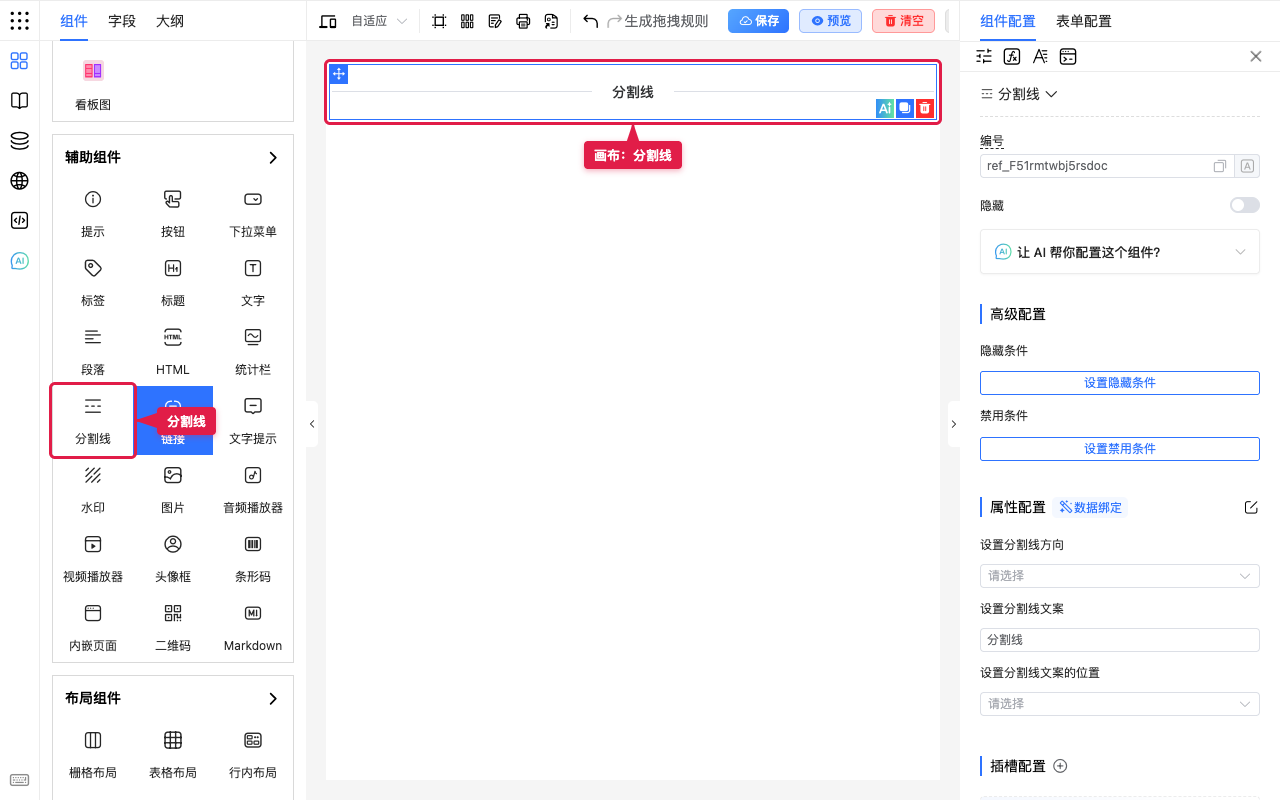
Task: Open the print icon in the toolbar
Action: pyautogui.click(x=523, y=21)
